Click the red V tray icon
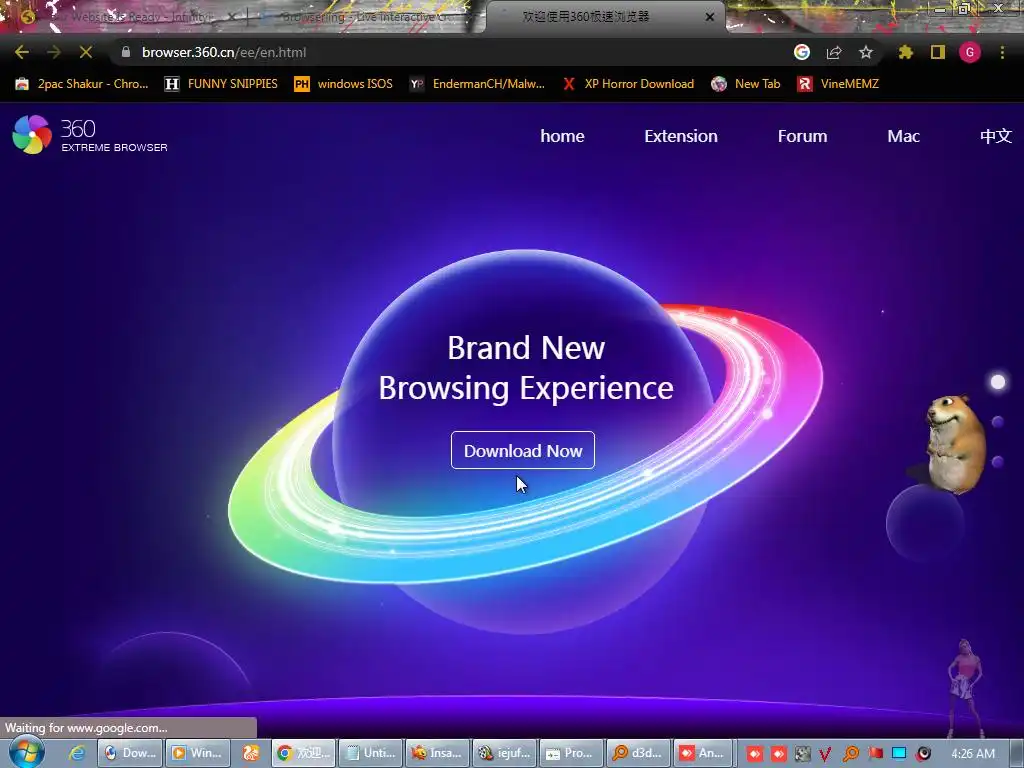Screen dimensions: 1024x768 (x=825, y=754)
